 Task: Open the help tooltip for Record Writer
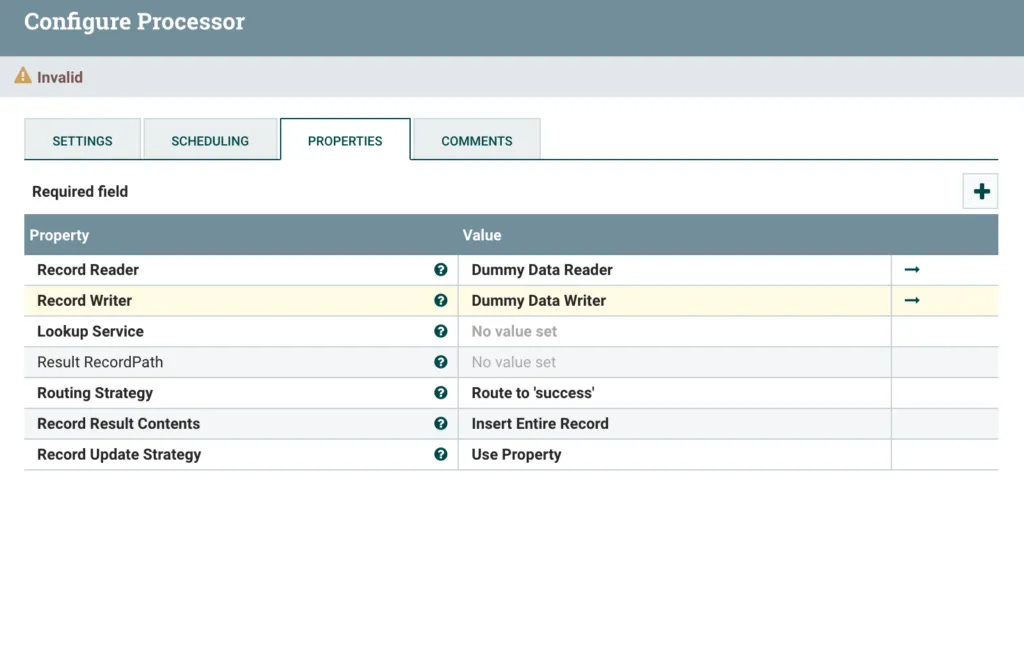(440, 300)
